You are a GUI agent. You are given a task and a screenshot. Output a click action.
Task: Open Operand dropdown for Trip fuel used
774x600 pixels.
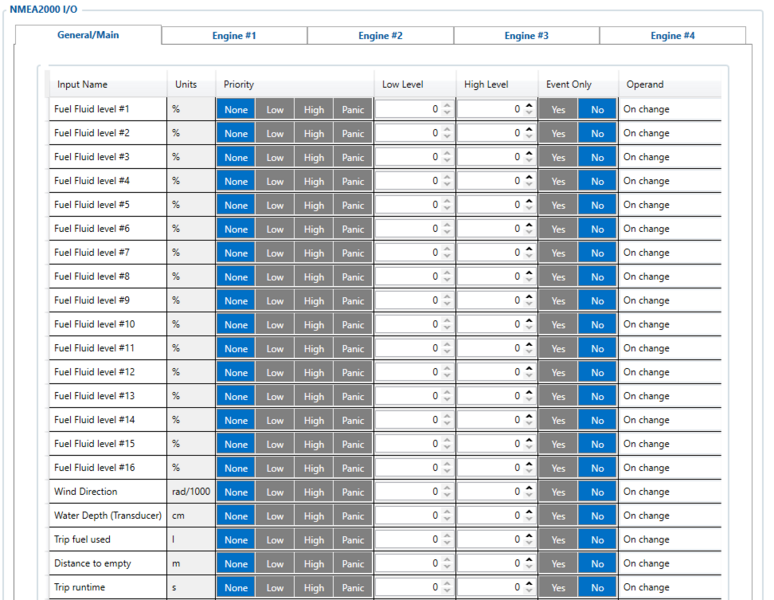point(668,540)
